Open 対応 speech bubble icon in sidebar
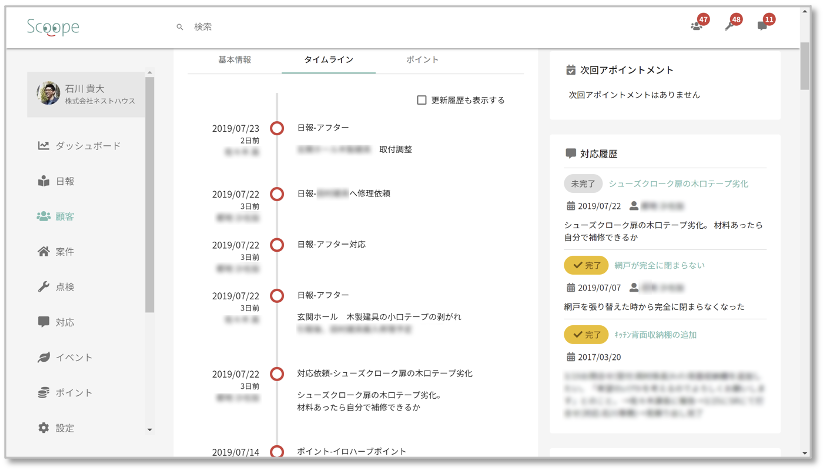The width and height of the screenshot is (824, 472). (x=43, y=322)
